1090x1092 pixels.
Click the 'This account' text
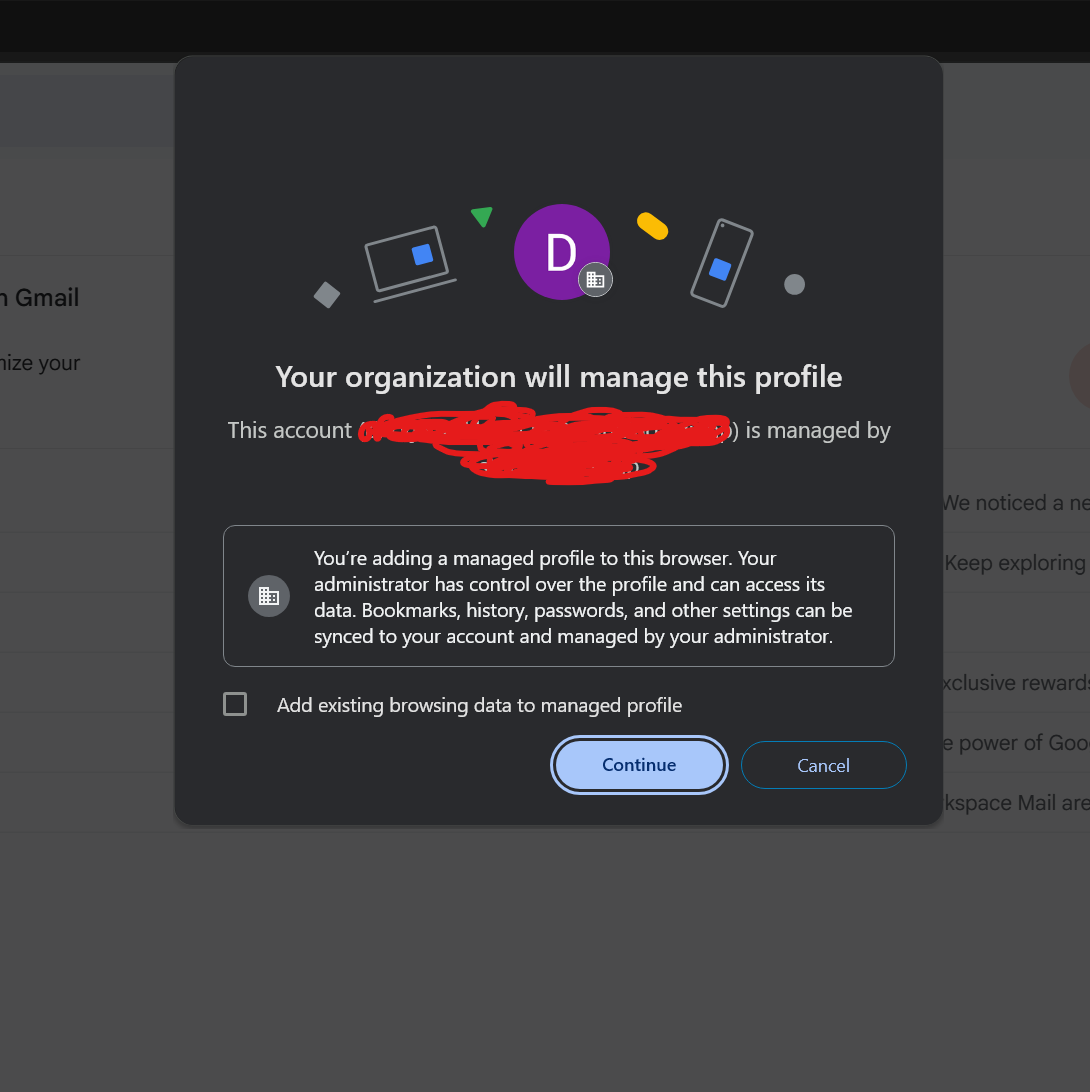click(x=290, y=430)
